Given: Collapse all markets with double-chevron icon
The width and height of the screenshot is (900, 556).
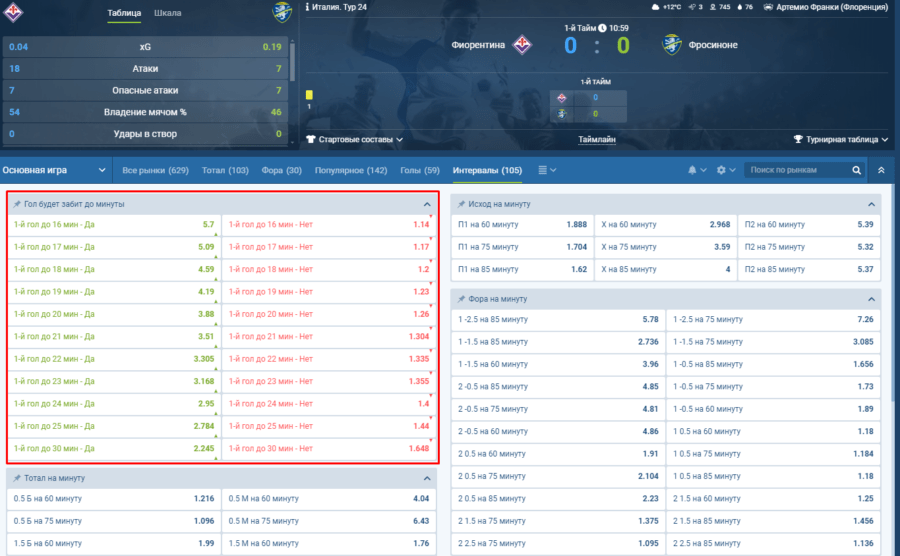Looking at the screenshot, I should click(881, 170).
